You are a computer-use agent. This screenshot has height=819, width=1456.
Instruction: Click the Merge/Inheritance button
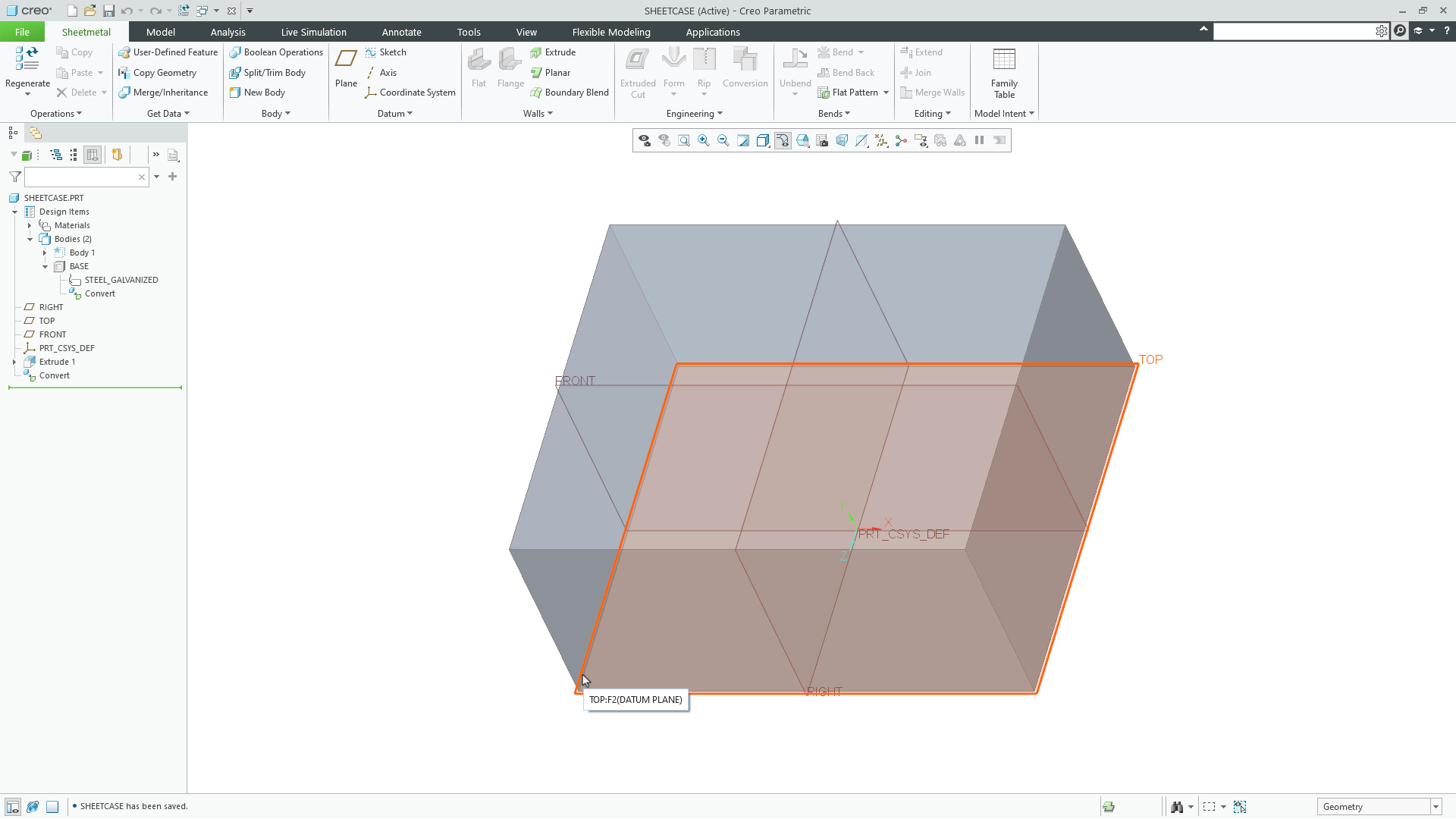tap(163, 93)
